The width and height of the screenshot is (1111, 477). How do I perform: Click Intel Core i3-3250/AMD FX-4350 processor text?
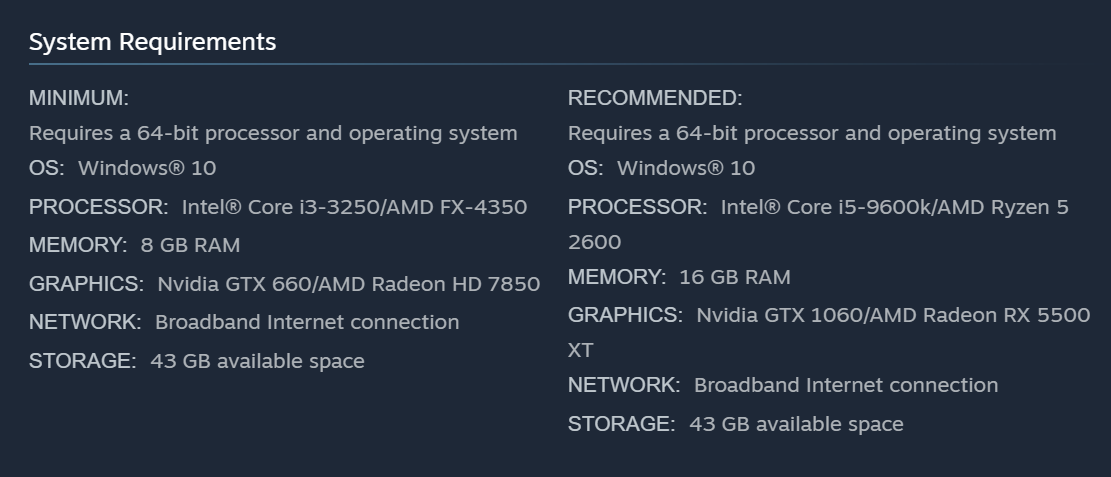[354, 207]
